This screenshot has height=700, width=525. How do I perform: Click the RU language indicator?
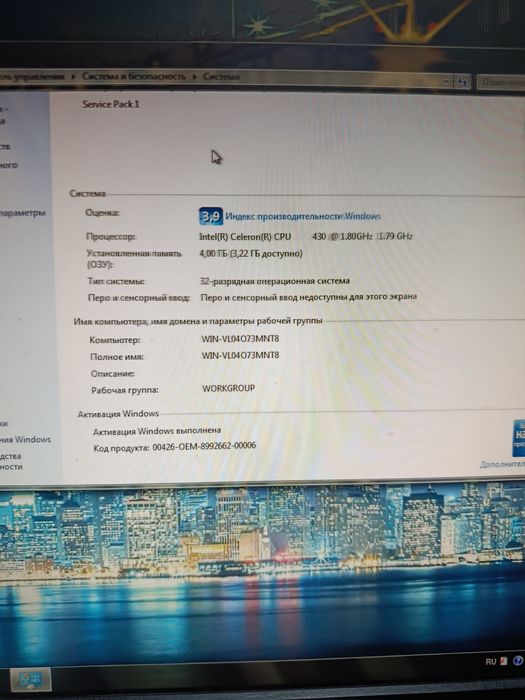click(491, 661)
